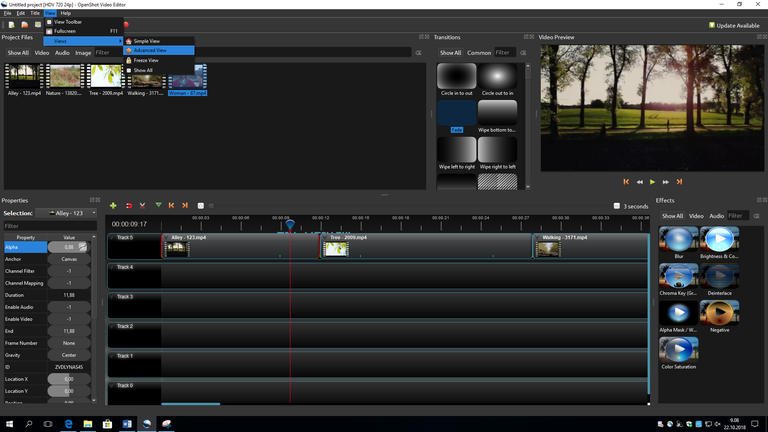Click the Update Available button
768x432 pixels.
coord(734,25)
